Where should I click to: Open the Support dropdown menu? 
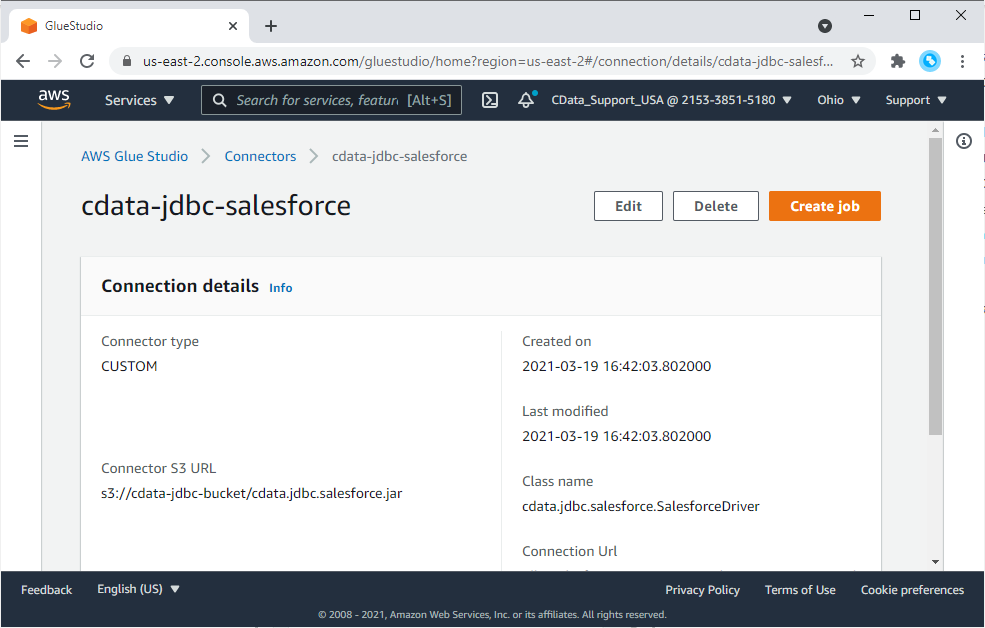click(915, 100)
